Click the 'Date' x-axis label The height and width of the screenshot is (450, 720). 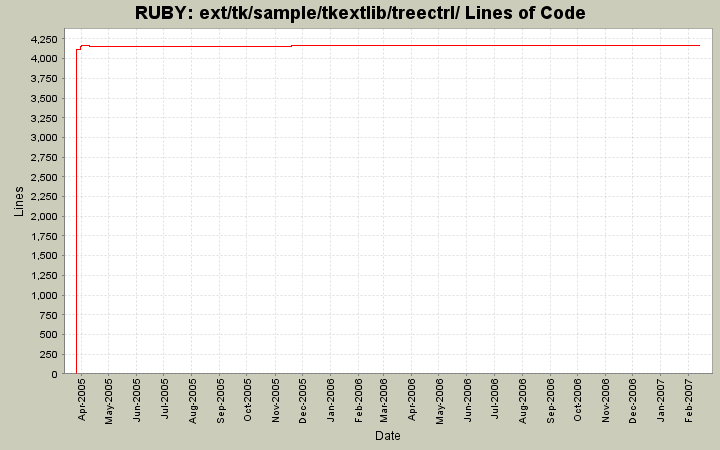(x=388, y=436)
